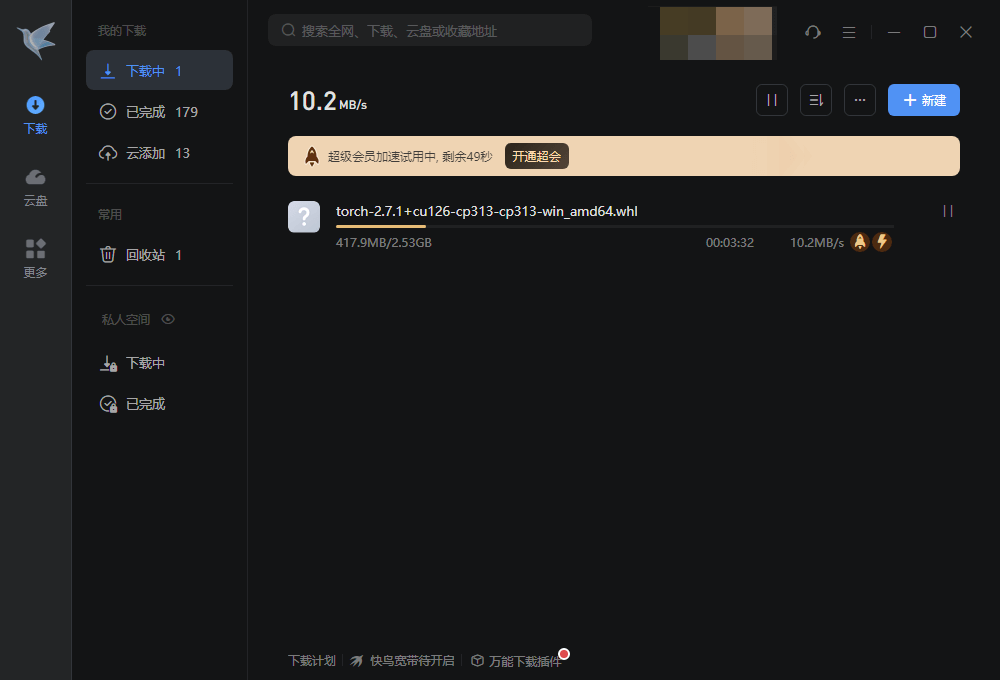Click the lightning bolt speed-up icon
The height and width of the screenshot is (680, 1000).
click(882, 242)
